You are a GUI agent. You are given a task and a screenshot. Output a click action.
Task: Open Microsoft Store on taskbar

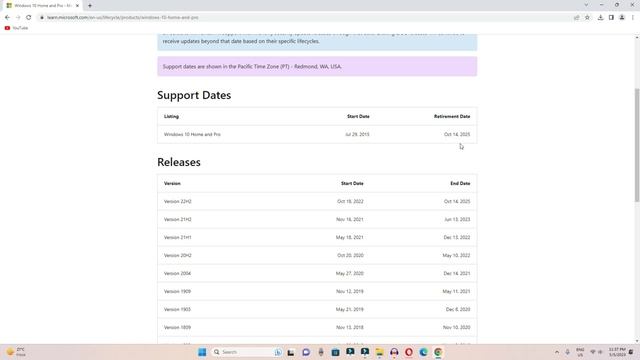tap(335, 352)
